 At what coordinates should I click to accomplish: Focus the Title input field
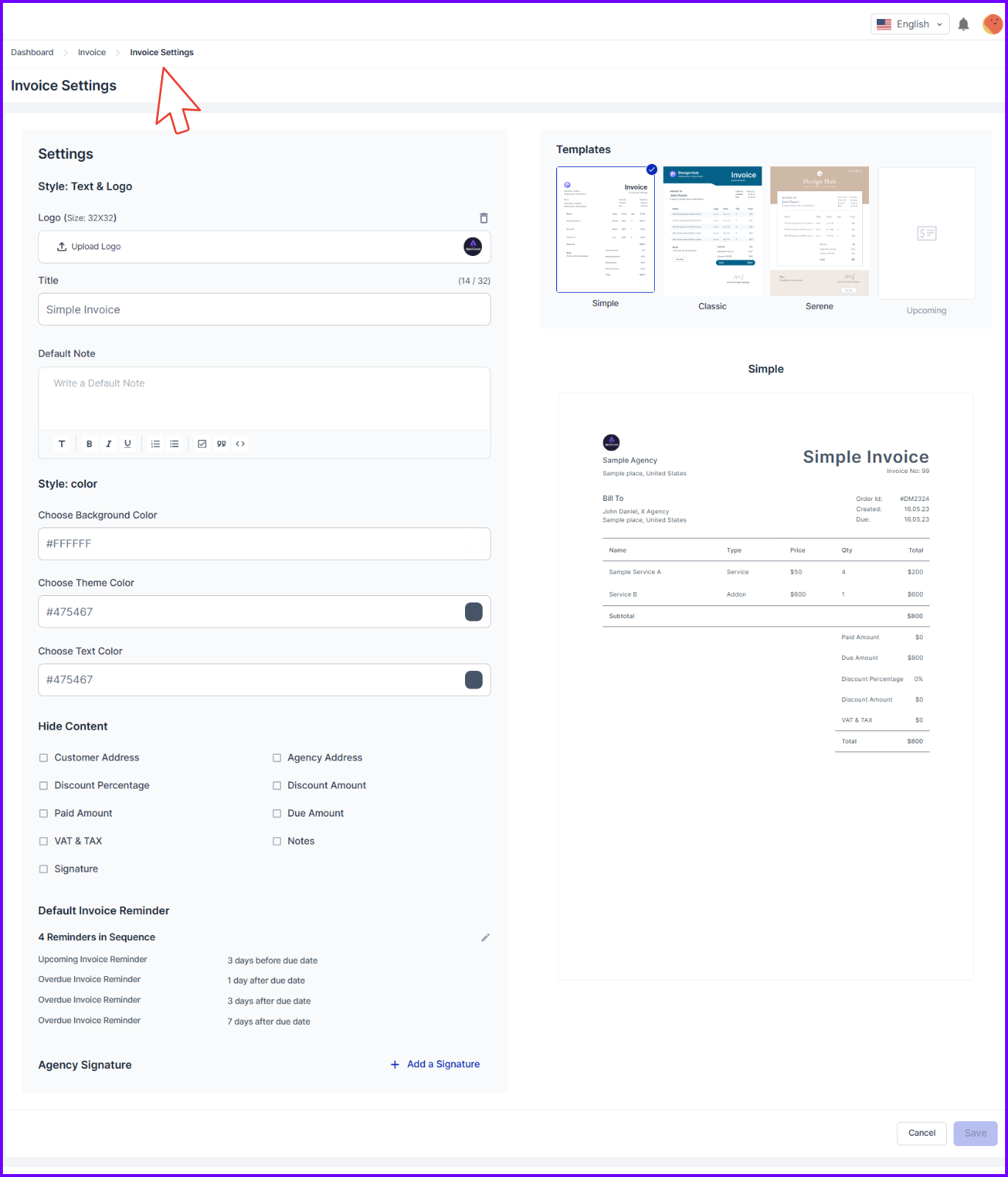point(264,310)
